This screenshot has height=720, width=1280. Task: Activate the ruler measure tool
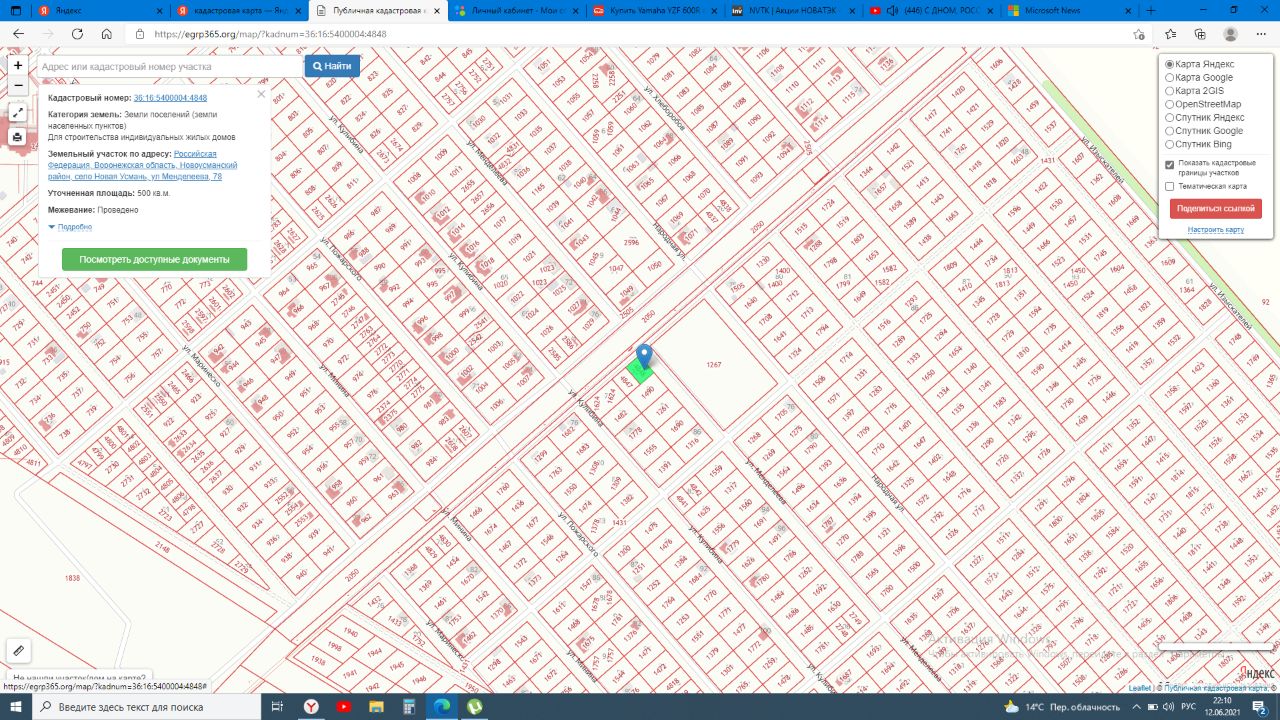tap(18, 650)
